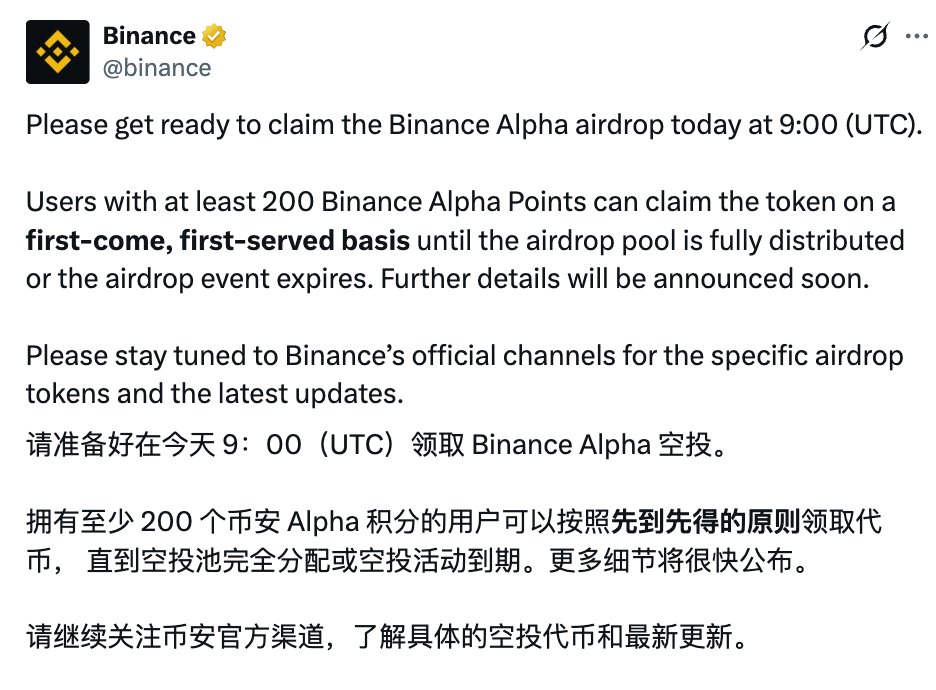Click the 'Please stay tuned to Binance's official channels' line
936x690 pixels.
pyautogui.click(x=465, y=356)
